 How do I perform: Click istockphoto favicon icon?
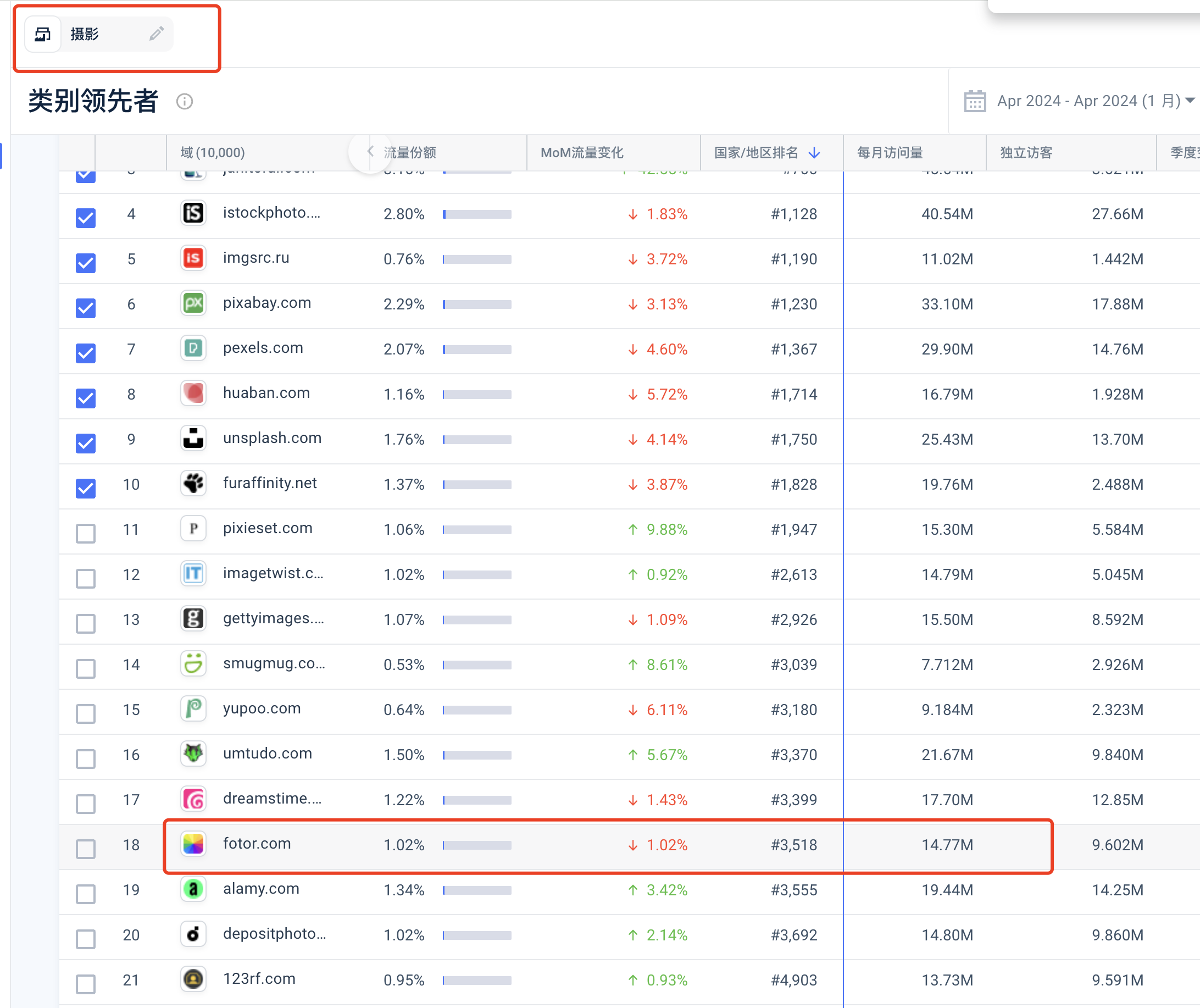point(193,213)
